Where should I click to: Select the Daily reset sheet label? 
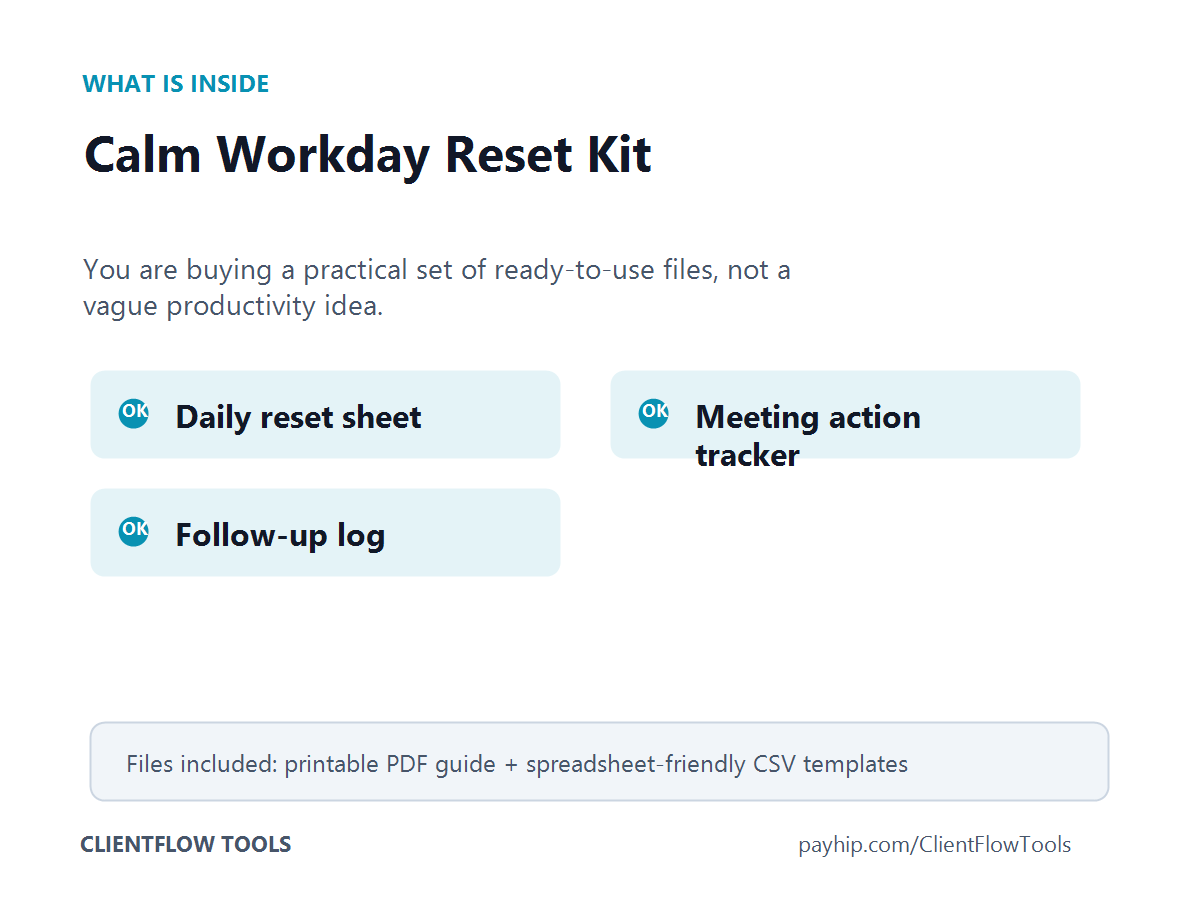[298, 417]
